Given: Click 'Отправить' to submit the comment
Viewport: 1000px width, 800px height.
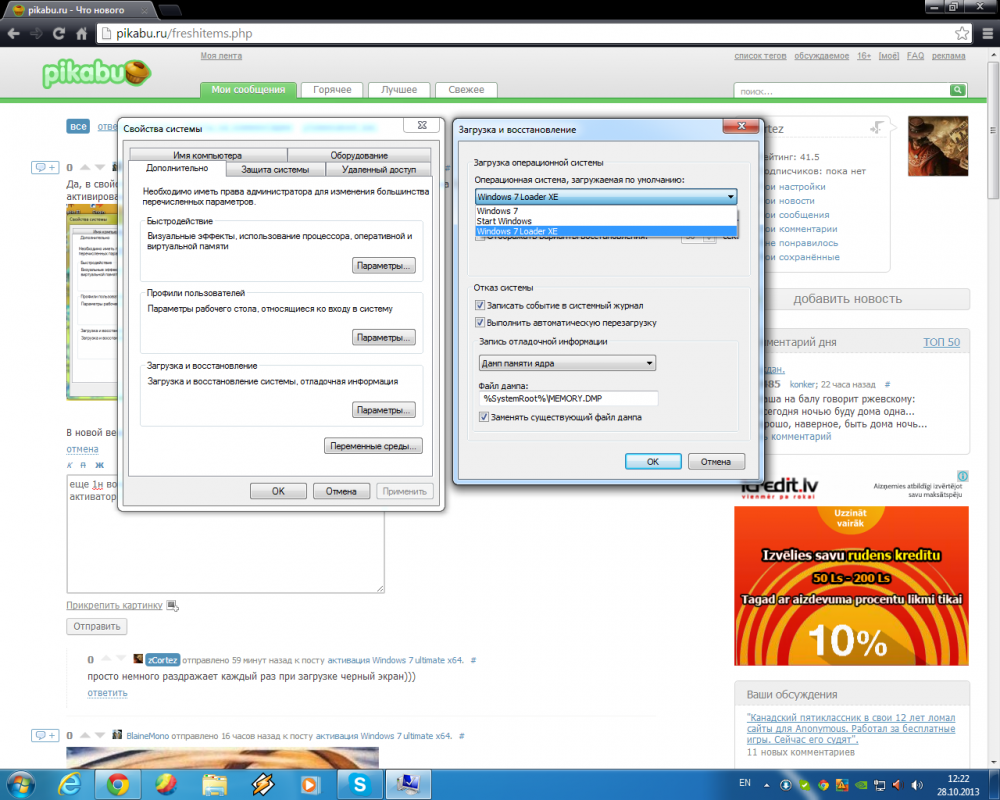Looking at the screenshot, I should (97, 626).
